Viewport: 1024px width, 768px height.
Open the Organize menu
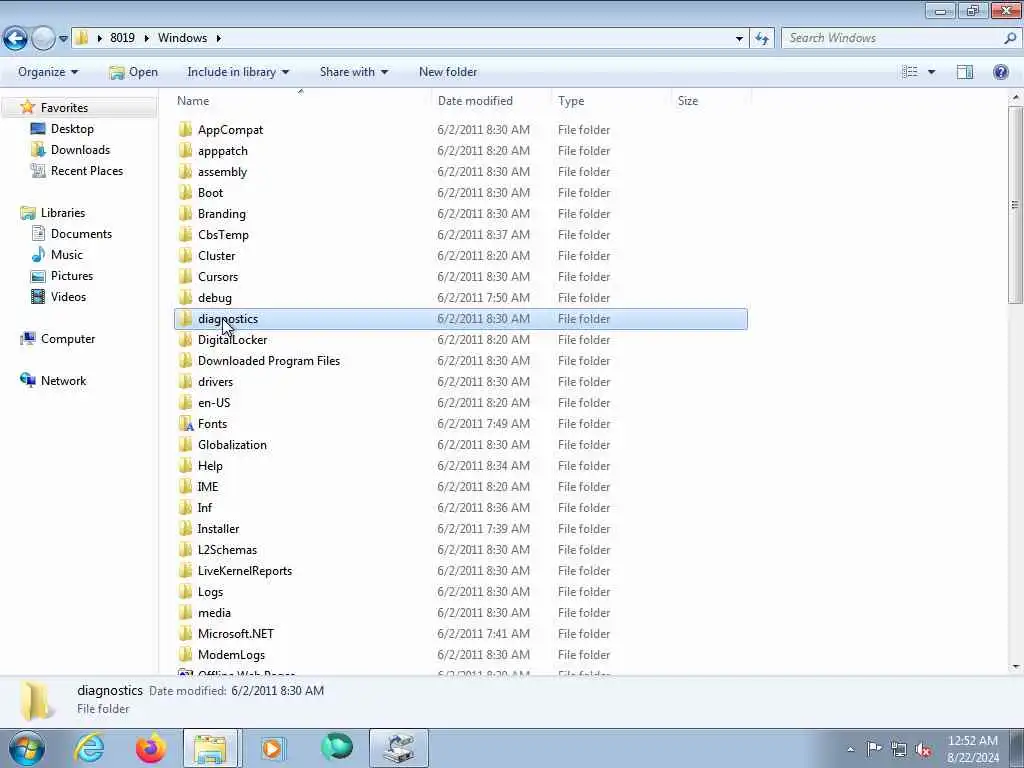[x=48, y=72]
